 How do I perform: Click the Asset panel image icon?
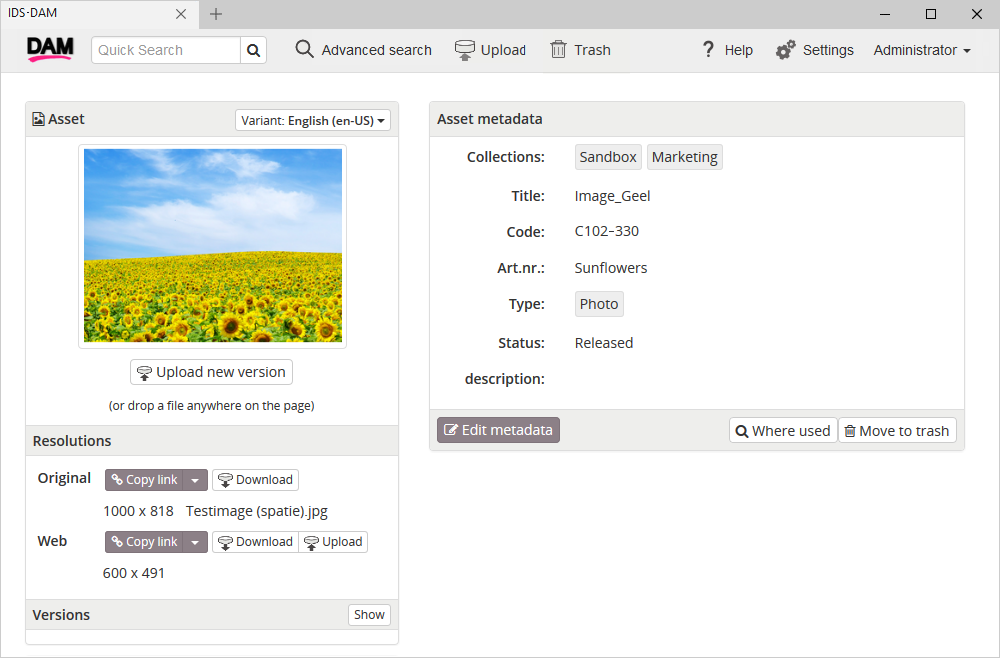(x=38, y=119)
